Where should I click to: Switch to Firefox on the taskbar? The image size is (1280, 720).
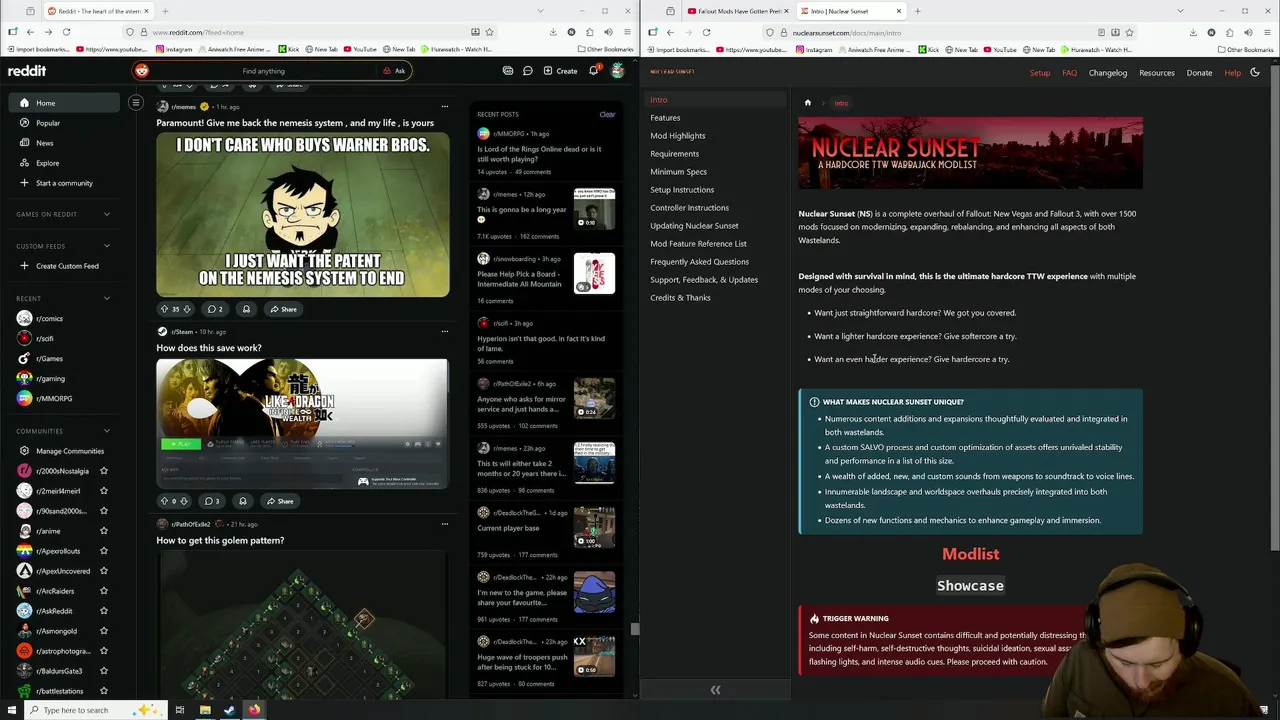(254, 710)
